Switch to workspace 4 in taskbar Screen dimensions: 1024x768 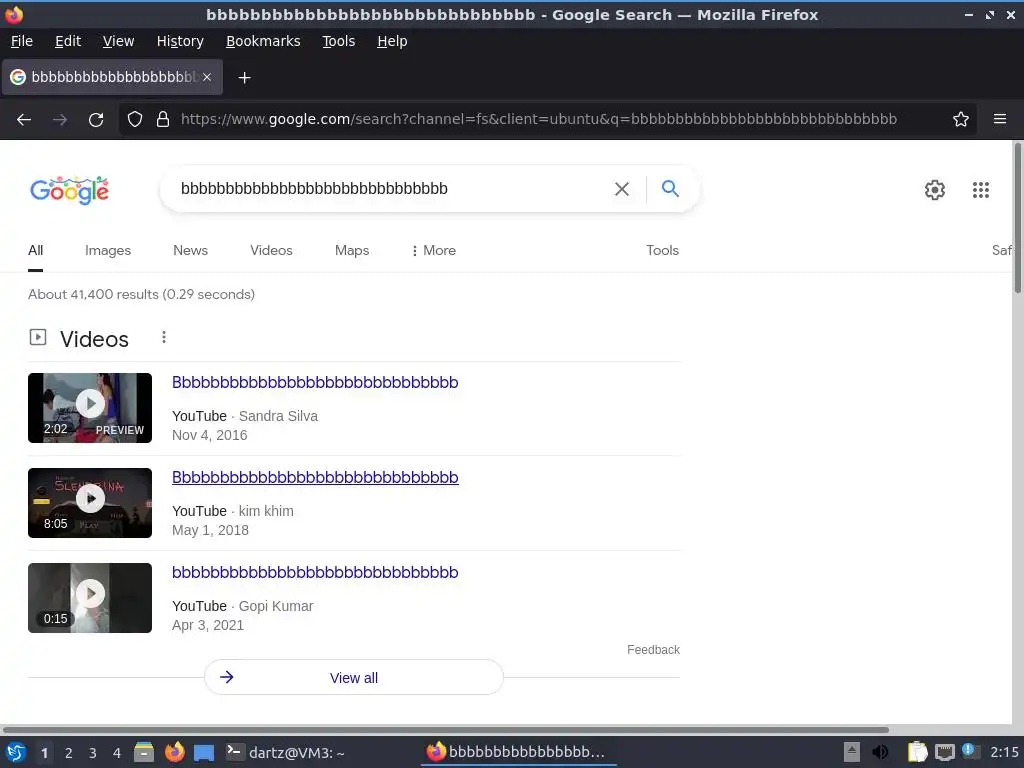point(117,753)
